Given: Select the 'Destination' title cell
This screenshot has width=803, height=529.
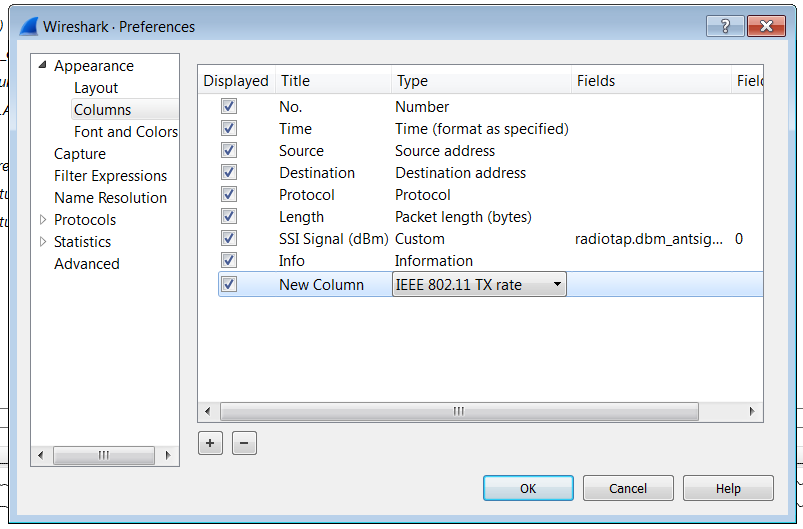Looking at the screenshot, I should click(317, 173).
